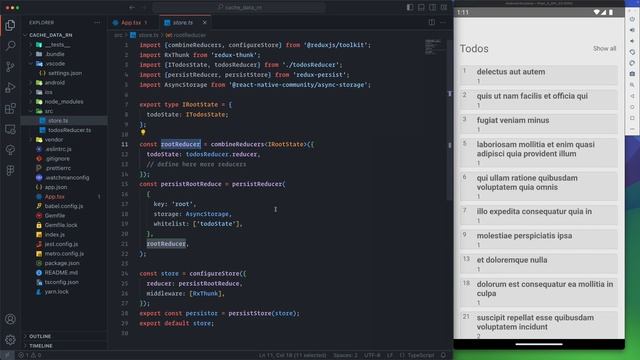Open the Manage gear icon
Viewport: 640px width, 360px height.
coord(10,339)
